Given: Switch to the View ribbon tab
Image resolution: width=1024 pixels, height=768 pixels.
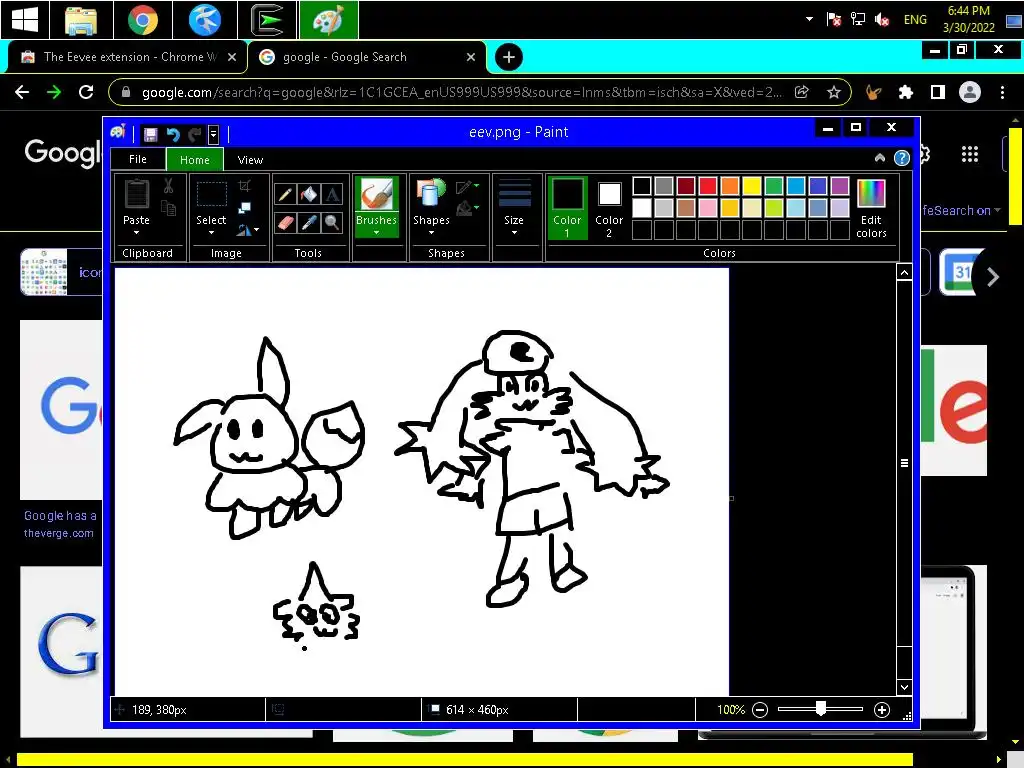Looking at the screenshot, I should [x=250, y=160].
